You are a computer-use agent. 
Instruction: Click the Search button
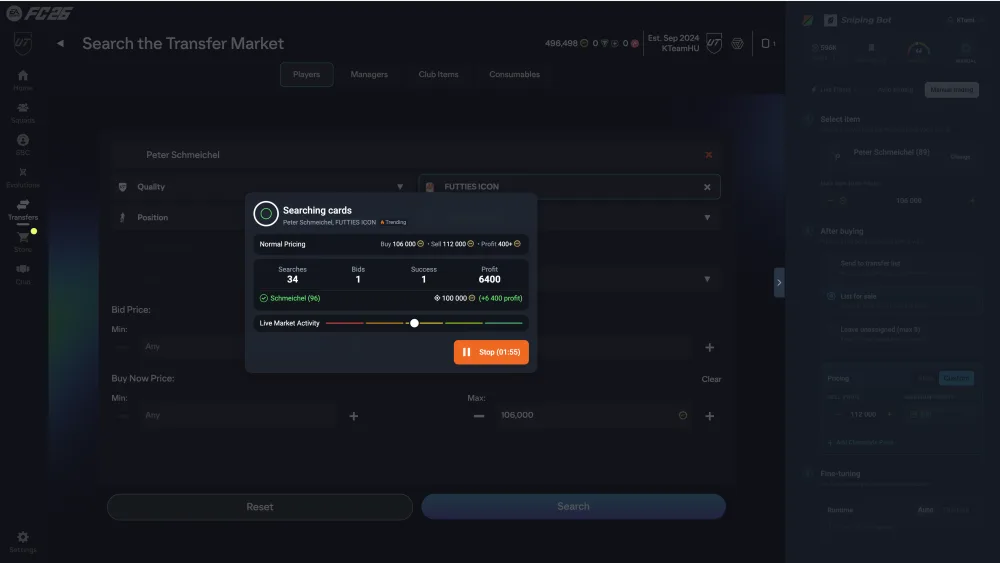[573, 506]
